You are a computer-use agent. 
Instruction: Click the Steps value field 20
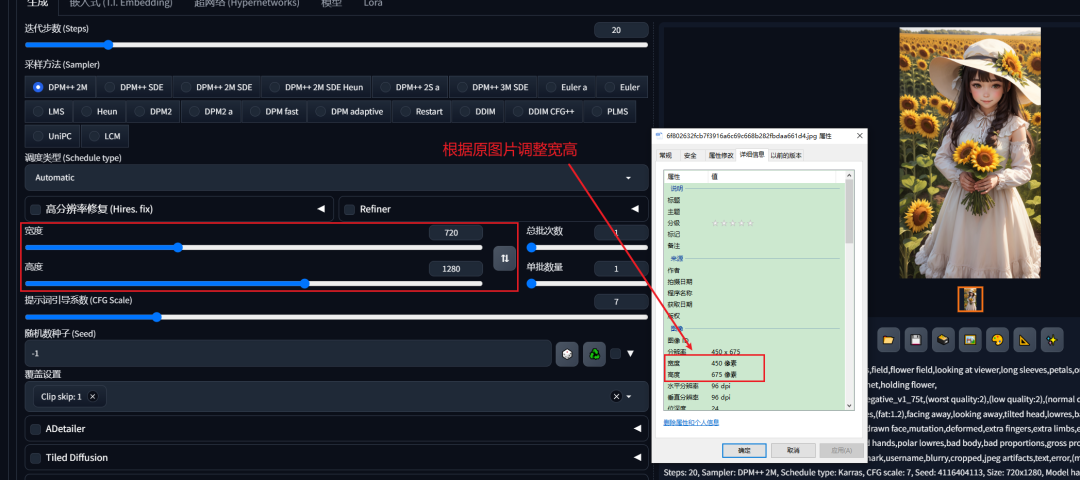tap(621, 30)
